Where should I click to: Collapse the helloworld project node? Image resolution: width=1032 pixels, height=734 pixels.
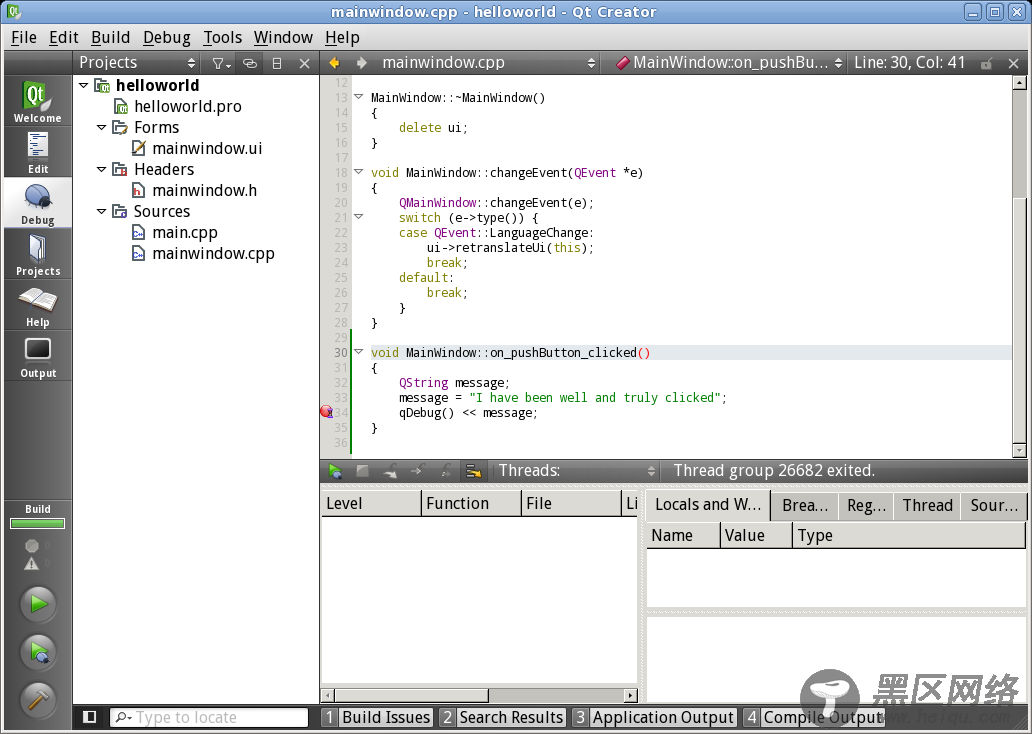tap(84, 85)
